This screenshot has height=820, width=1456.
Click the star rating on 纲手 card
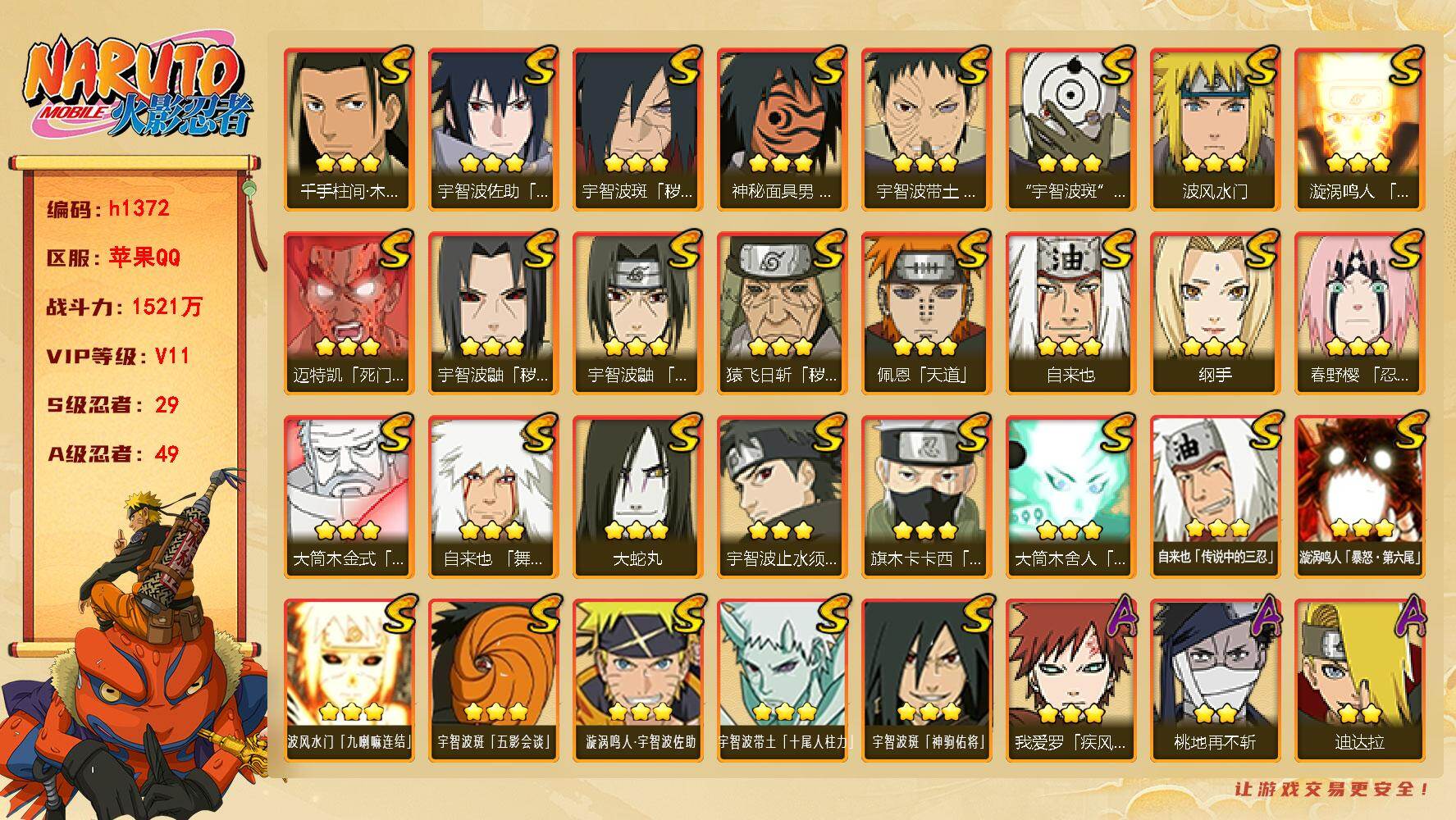pyautogui.click(x=1215, y=346)
